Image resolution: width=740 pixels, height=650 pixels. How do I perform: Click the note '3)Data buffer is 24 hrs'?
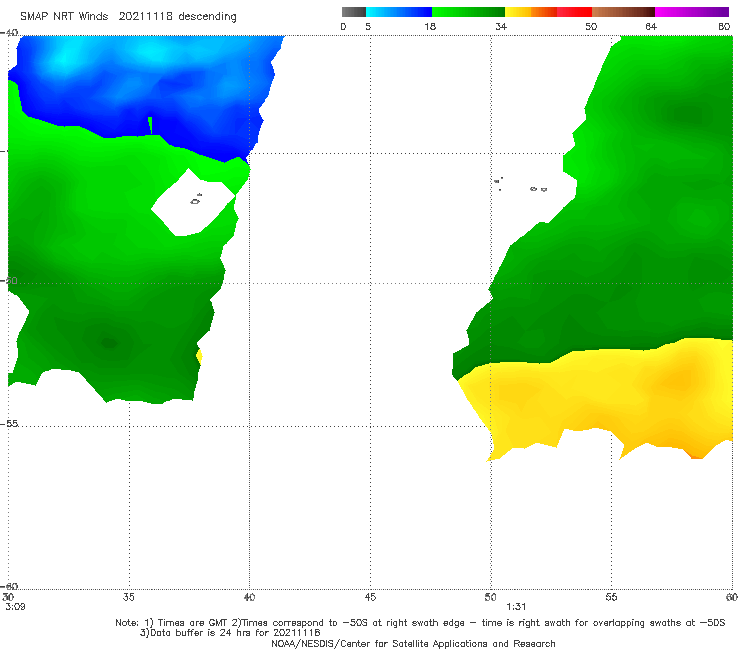tap(230, 633)
